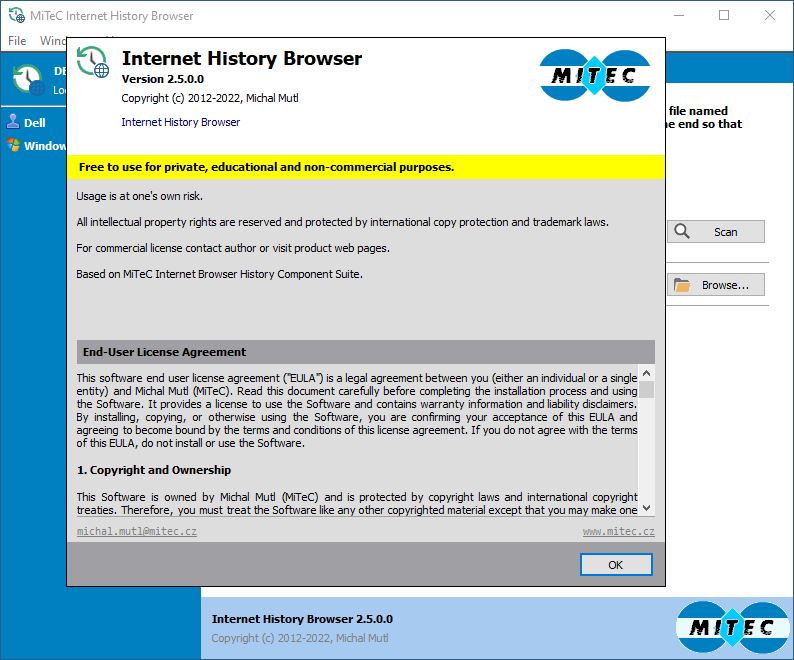Click 'Internet History Browser 2.5.0.0' footer text
Image resolution: width=794 pixels, height=660 pixels.
click(x=302, y=619)
